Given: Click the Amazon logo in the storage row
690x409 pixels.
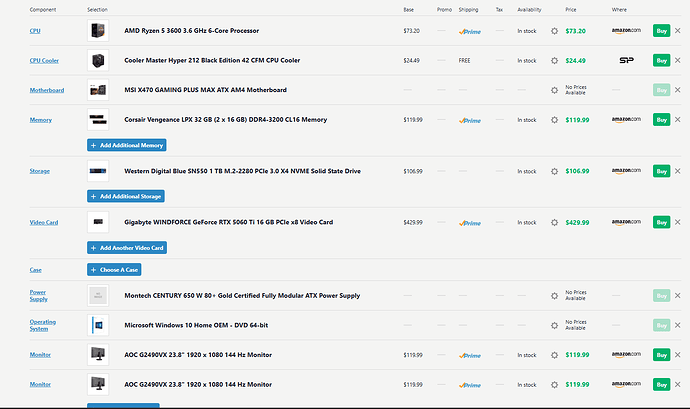Looking at the screenshot, I should coord(626,171).
